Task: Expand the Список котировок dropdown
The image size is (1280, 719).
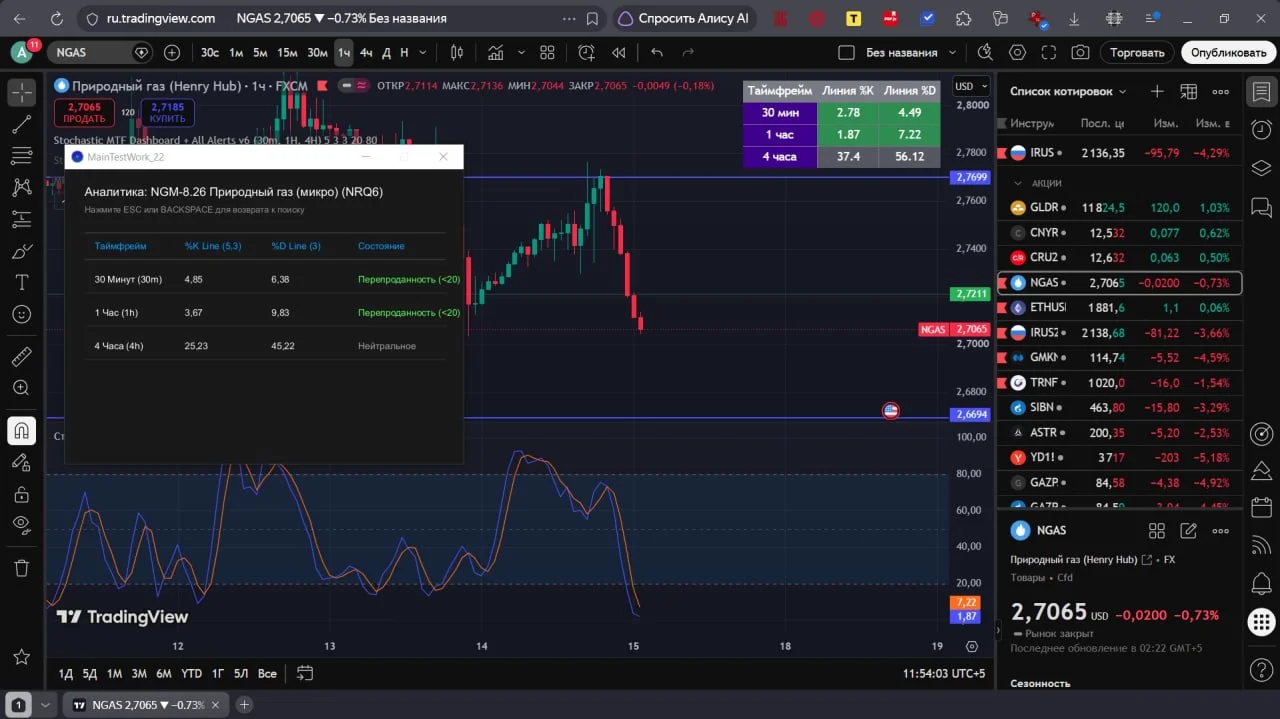Action: click(x=1068, y=91)
